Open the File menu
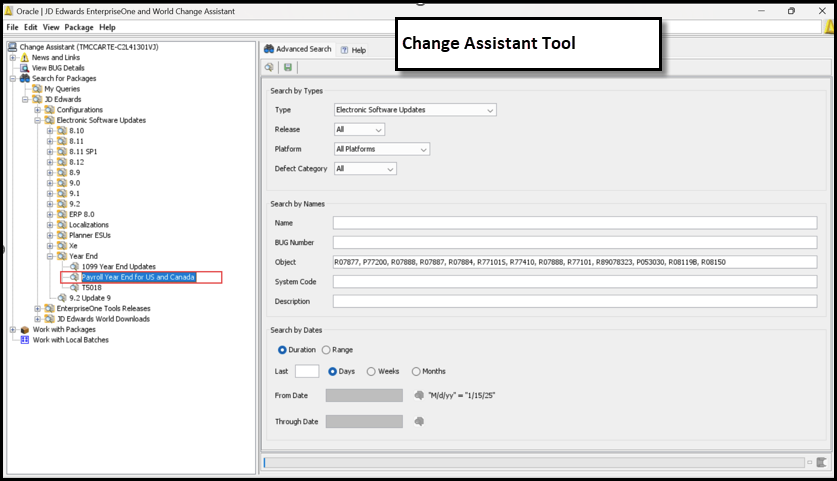The height and width of the screenshot is (481, 837). coord(12,27)
